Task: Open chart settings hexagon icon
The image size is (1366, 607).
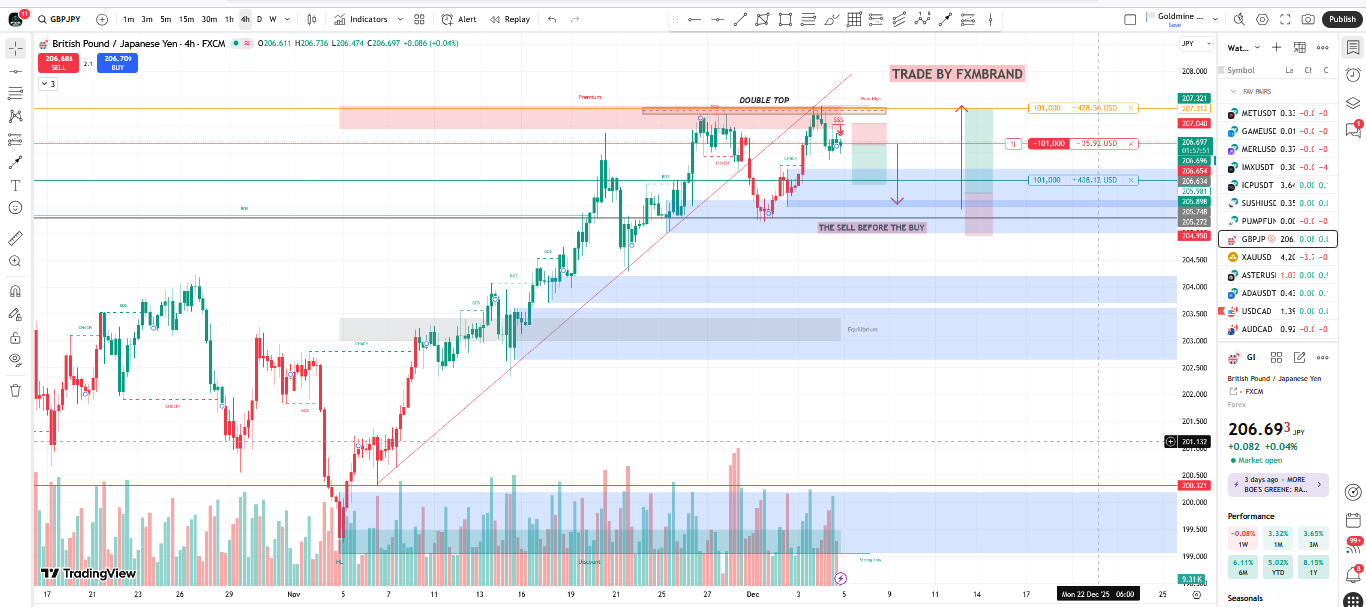Action: pos(1262,19)
